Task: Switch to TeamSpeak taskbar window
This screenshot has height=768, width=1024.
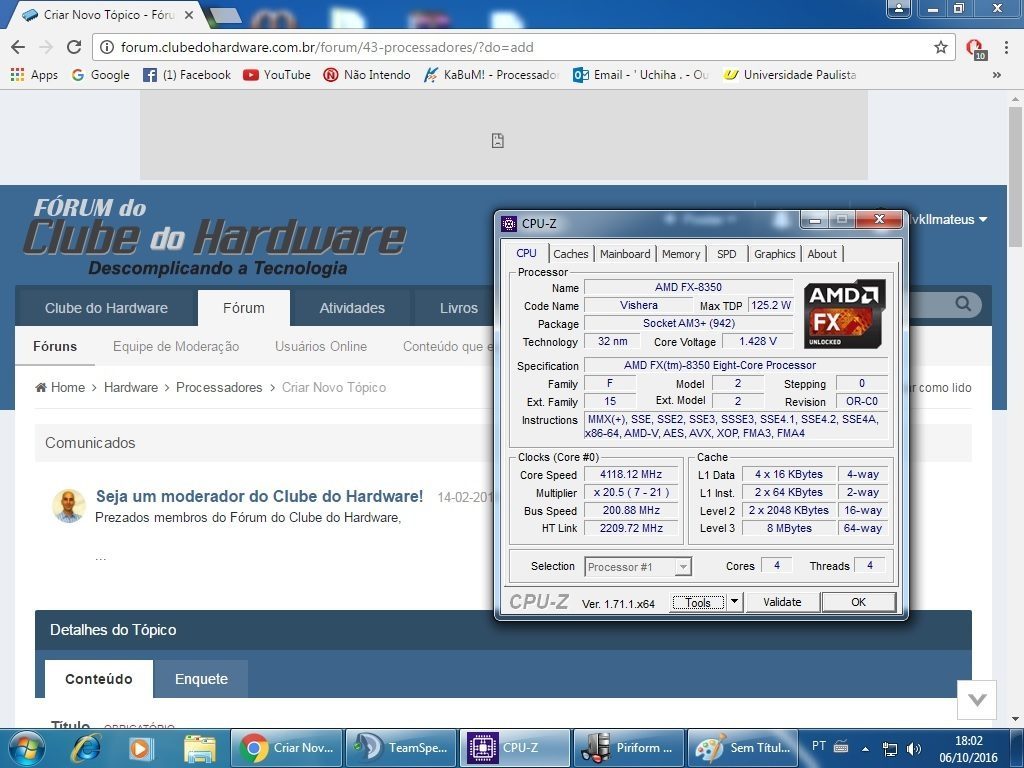Action: click(x=401, y=748)
